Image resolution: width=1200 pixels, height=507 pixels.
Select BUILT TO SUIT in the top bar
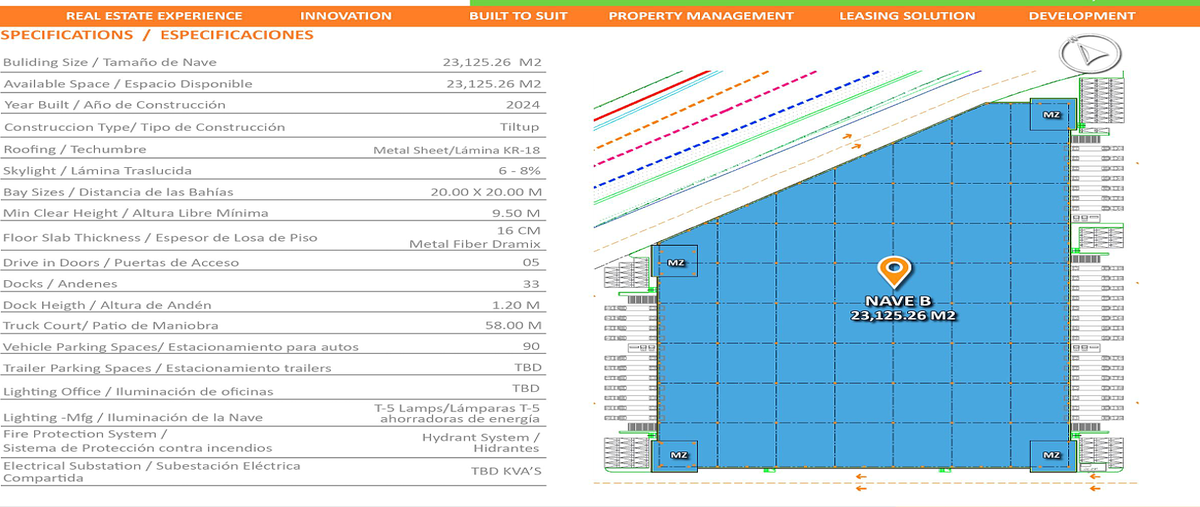518,15
